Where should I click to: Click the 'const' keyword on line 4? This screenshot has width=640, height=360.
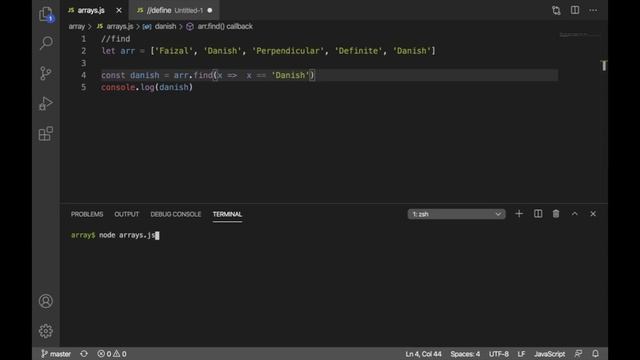click(113, 75)
